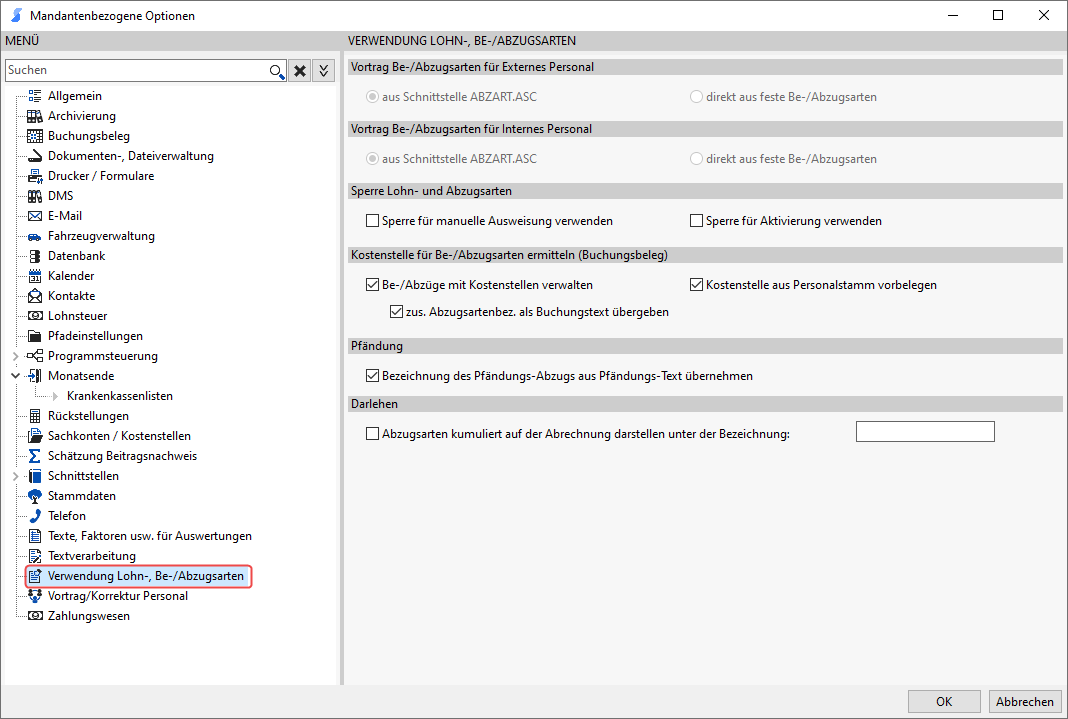Viewport: 1068px width, 719px height.
Task: Click the Schätzung Beitragsnachweis sigma icon
Action: 35,456
